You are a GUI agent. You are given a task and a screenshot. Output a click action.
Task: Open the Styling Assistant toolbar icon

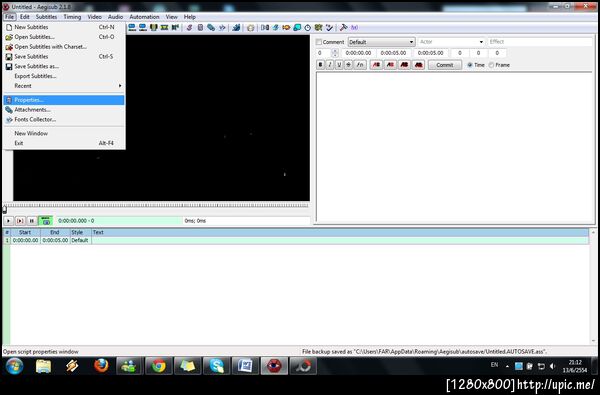tap(275, 28)
